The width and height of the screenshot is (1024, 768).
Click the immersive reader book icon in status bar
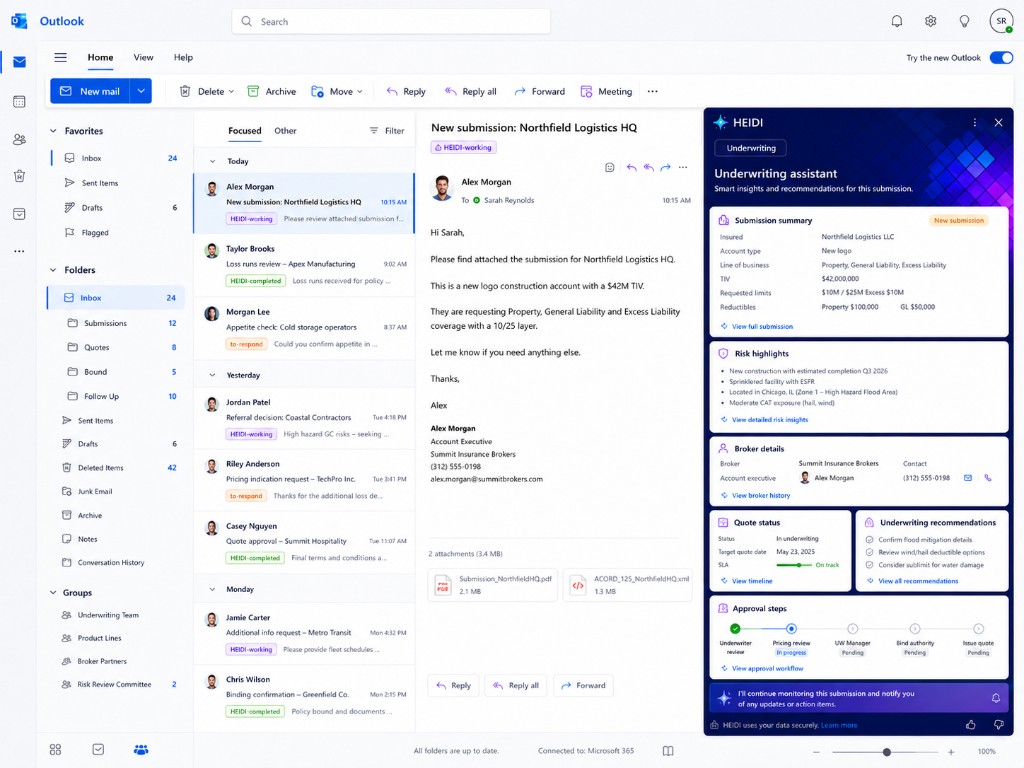[667, 751]
